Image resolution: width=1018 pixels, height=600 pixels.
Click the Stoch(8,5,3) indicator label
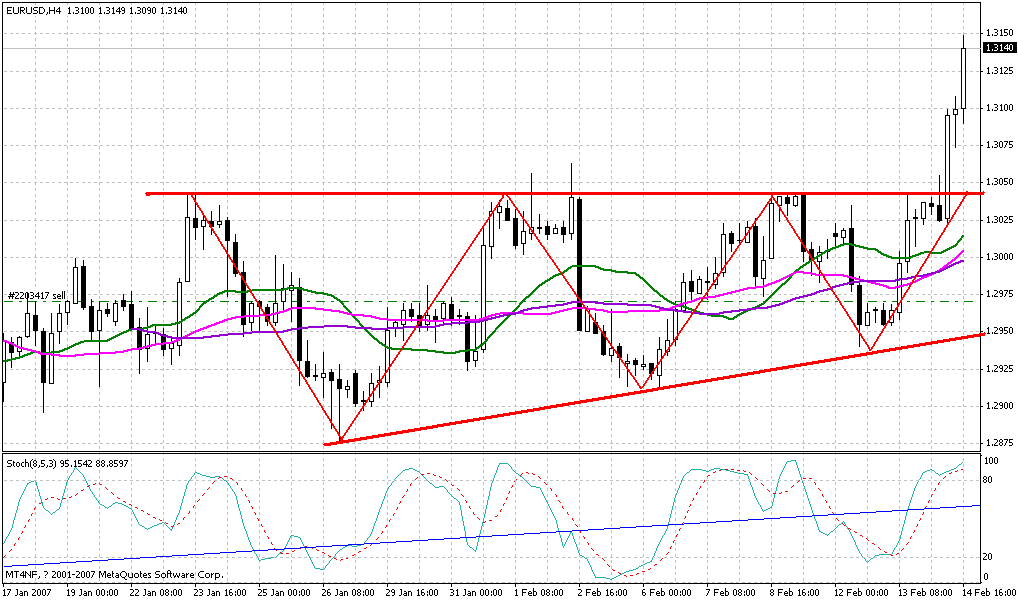coord(31,464)
